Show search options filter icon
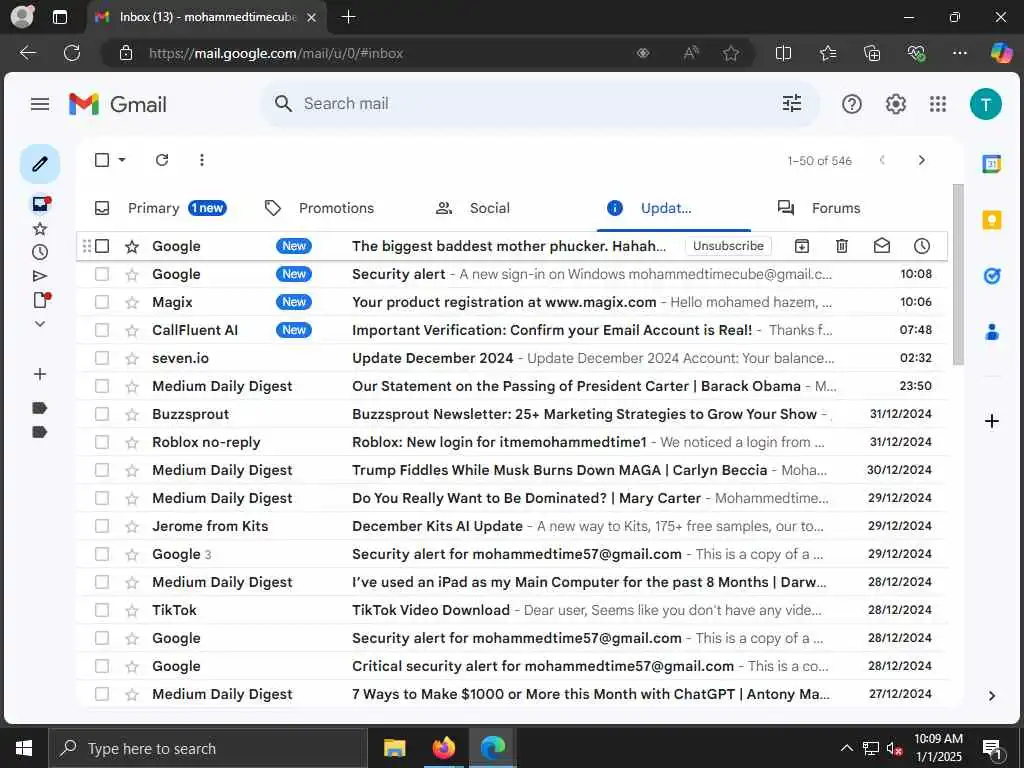This screenshot has height=768, width=1024. pyautogui.click(x=792, y=103)
